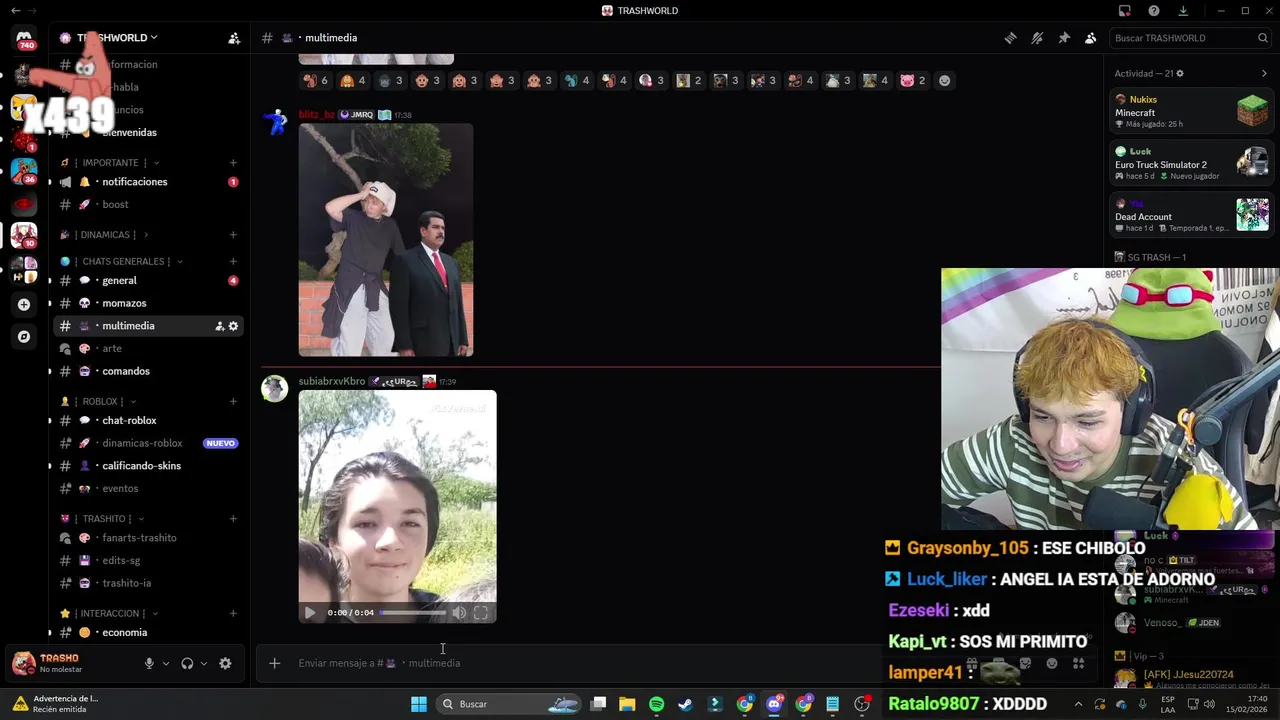Open the general channel
The height and width of the screenshot is (720, 1280).
click(x=148, y=281)
